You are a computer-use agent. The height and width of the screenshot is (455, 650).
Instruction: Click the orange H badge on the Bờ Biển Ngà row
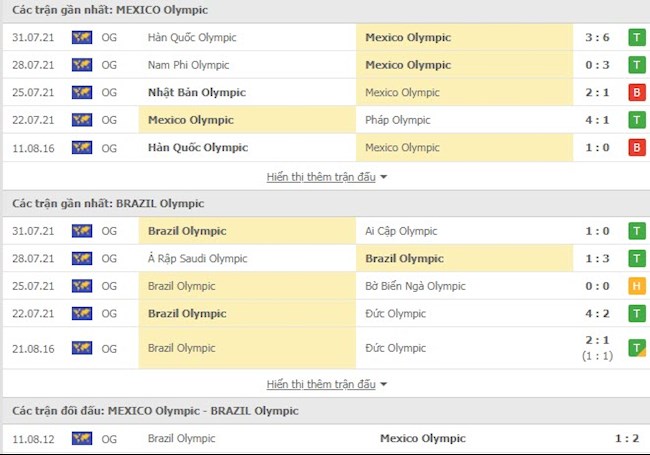coord(636,286)
